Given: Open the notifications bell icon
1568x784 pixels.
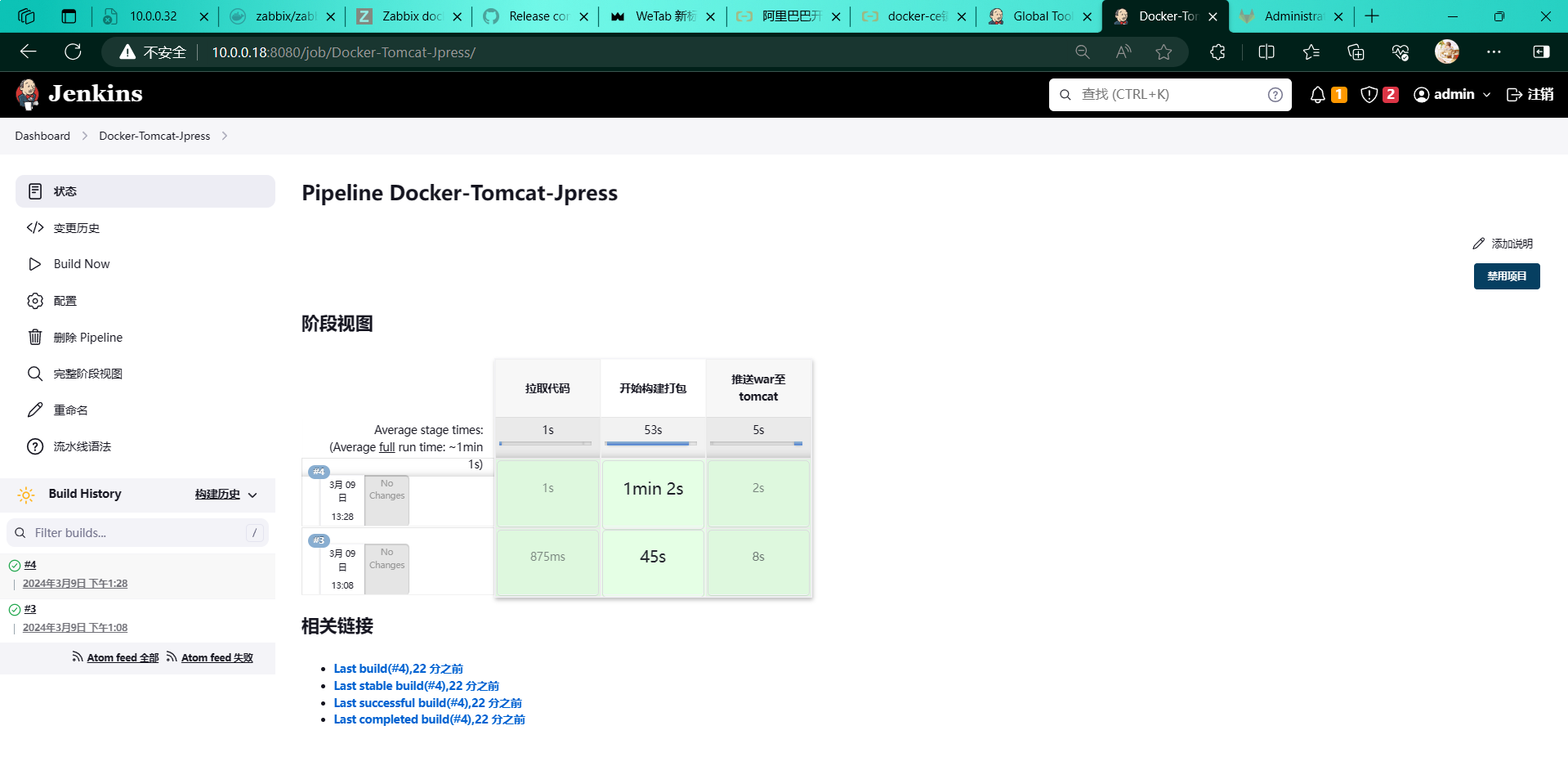Looking at the screenshot, I should point(1317,95).
